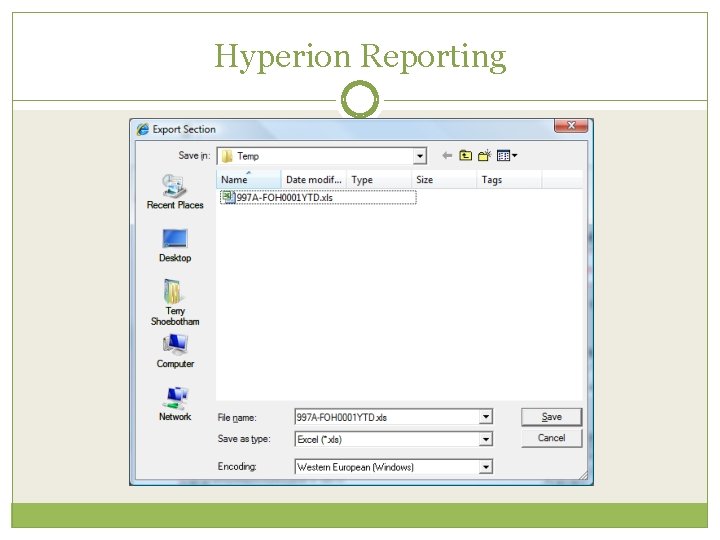Sort by Name column header
The height and width of the screenshot is (540, 720).
coord(248,180)
